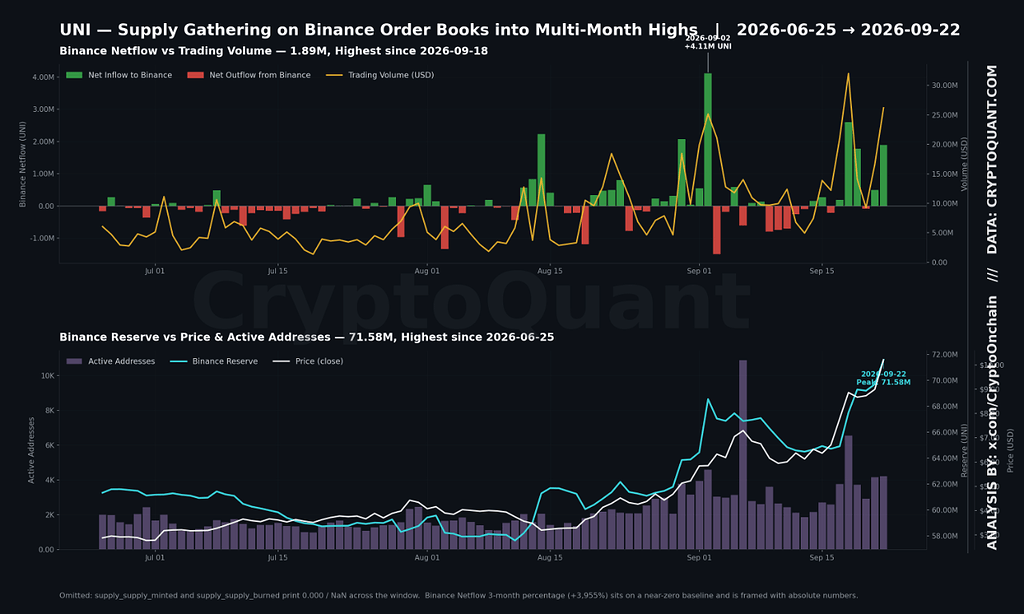
Task: Click the vertical 'Volume (USD)' axis title
Action: (965, 164)
